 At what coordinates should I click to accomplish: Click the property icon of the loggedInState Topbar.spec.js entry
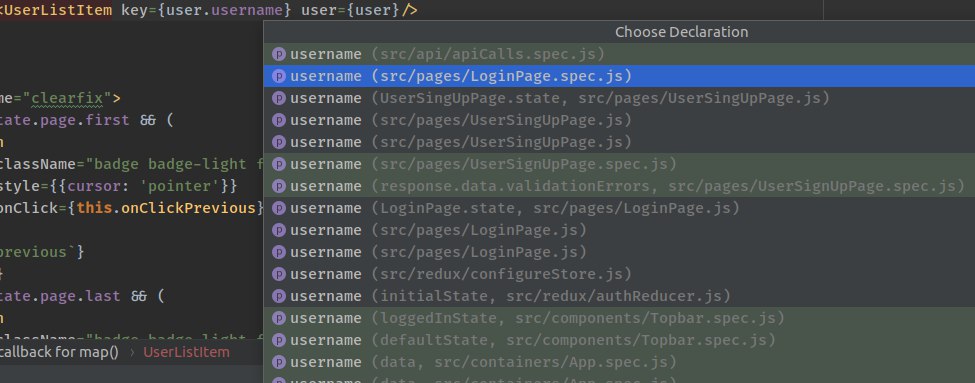(x=279, y=319)
